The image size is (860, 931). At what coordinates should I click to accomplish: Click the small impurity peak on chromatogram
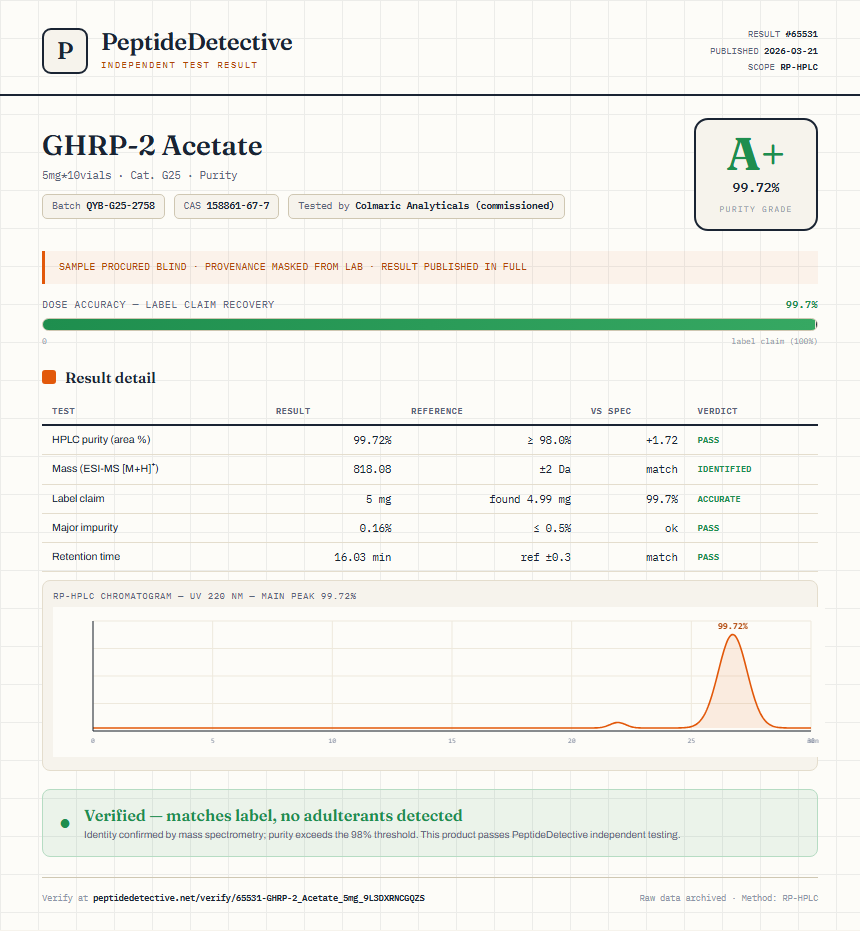[618, 724]
